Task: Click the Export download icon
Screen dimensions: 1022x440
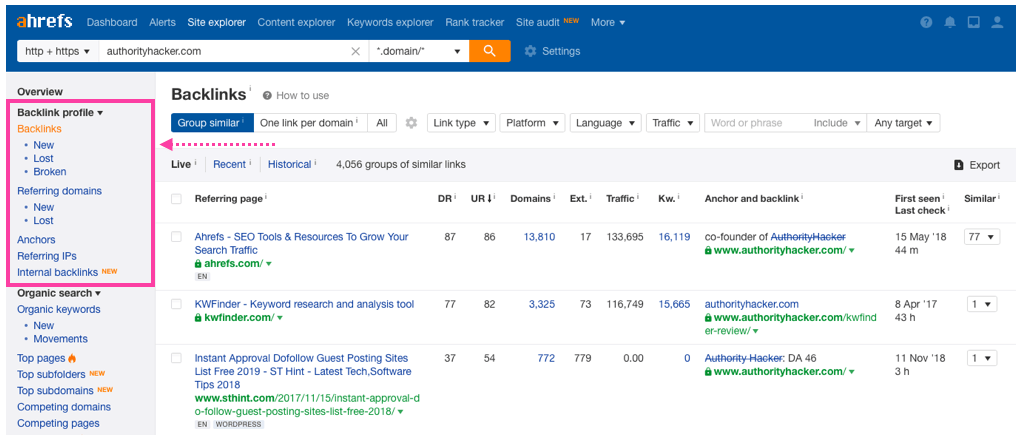Action: tap(959, 165)
